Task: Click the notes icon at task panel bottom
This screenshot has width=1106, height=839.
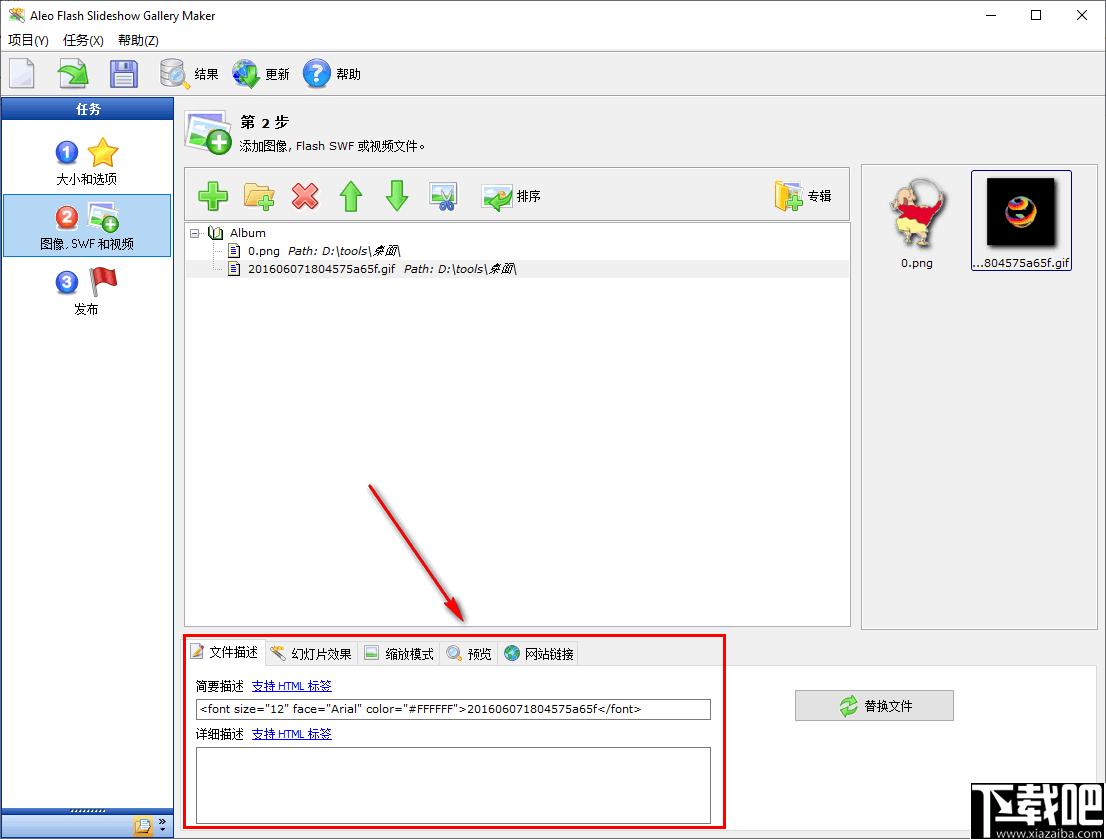Action: (143, 825)
